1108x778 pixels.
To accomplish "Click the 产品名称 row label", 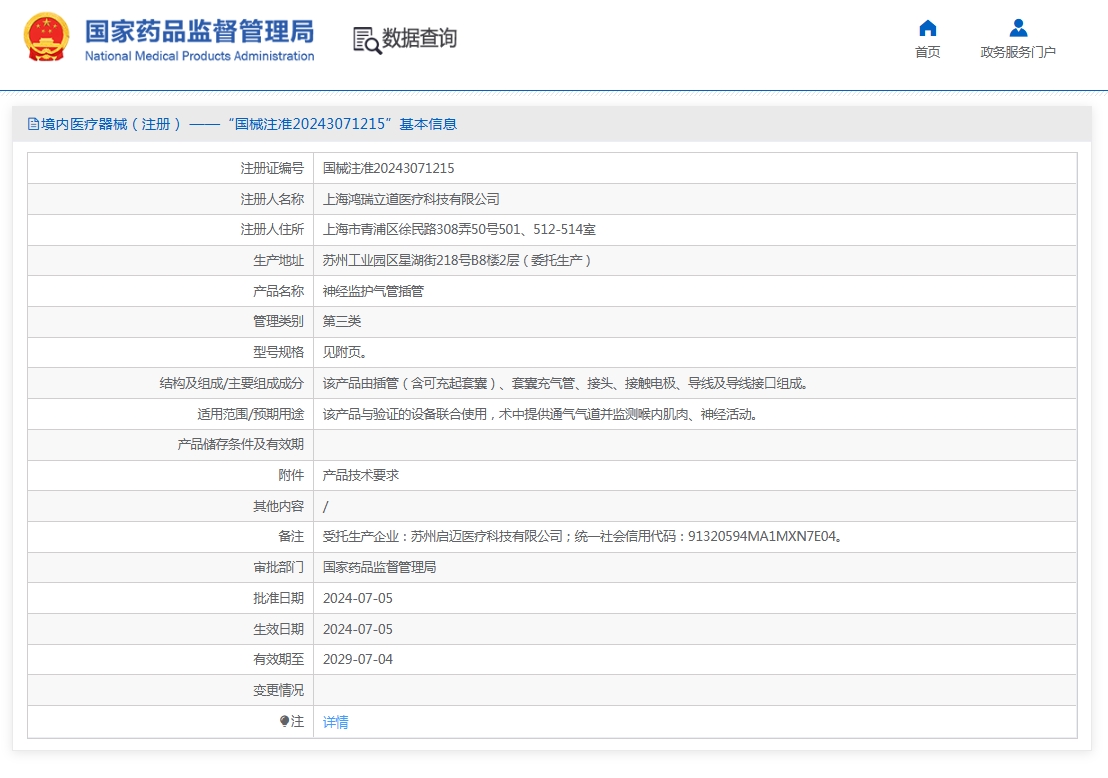I will click(278, 291).
